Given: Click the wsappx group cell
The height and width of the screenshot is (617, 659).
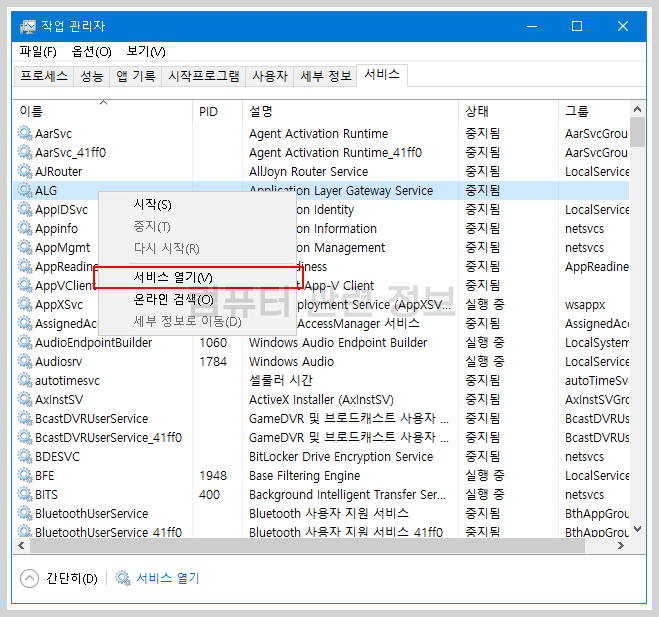Looking at the screenshot, I should coord(585,305).
